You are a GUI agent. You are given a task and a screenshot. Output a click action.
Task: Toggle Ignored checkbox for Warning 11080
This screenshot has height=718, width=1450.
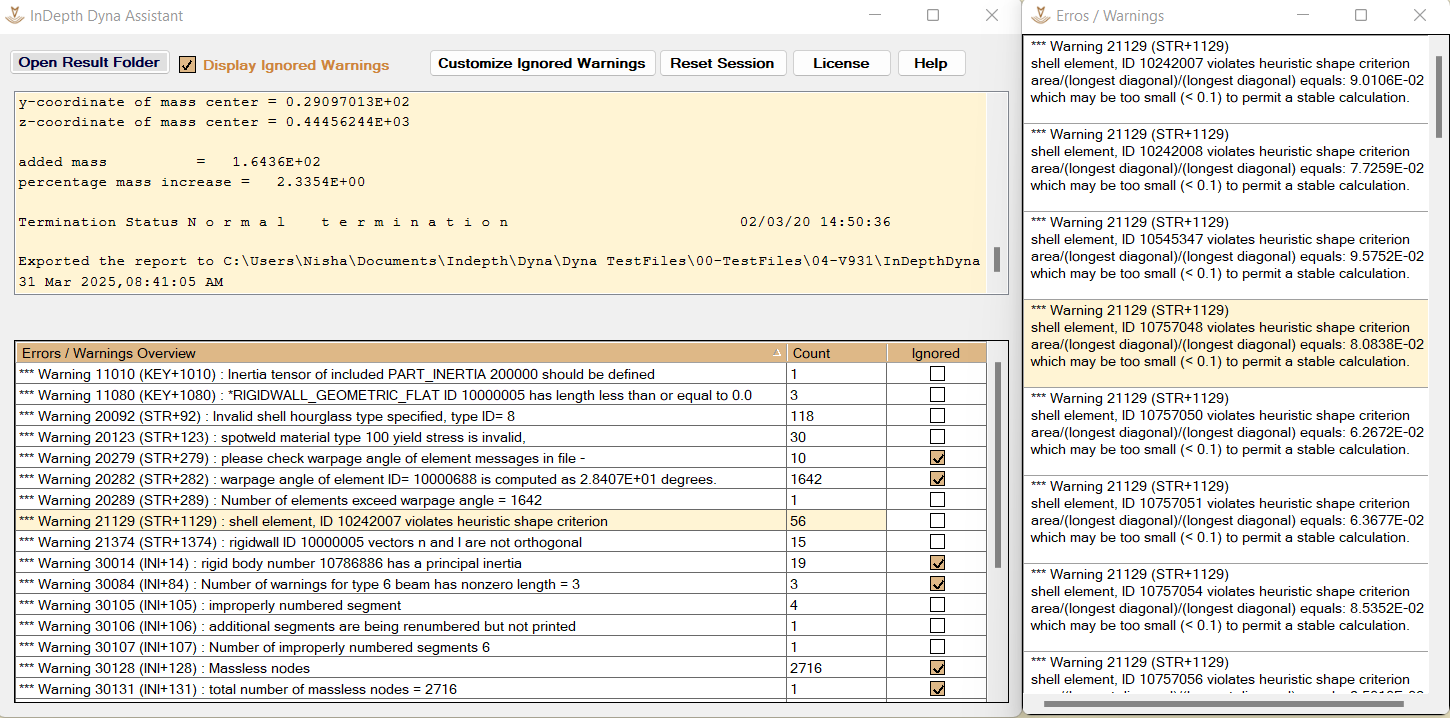[x=937, y=395]
